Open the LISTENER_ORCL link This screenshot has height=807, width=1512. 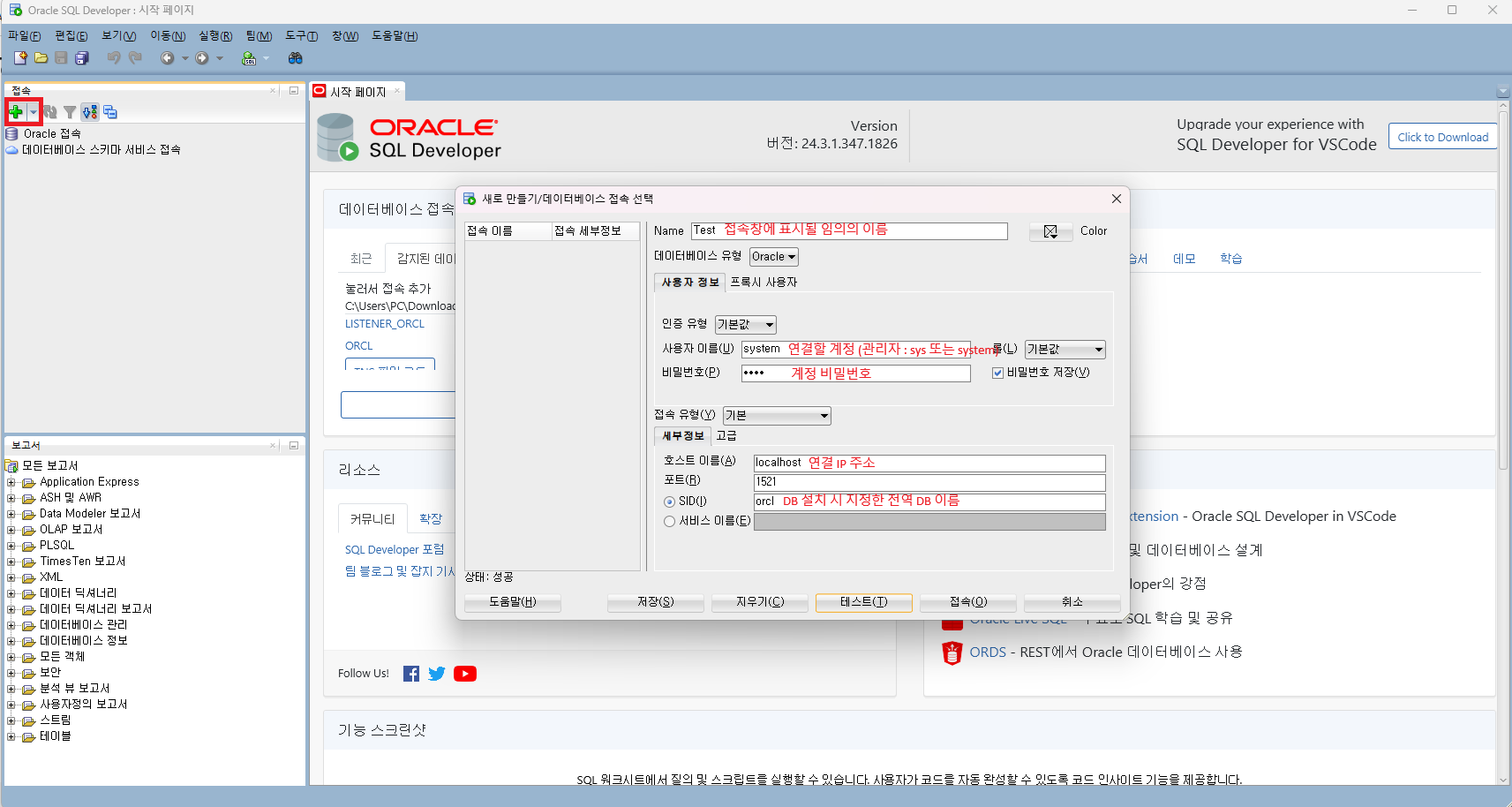385,324
